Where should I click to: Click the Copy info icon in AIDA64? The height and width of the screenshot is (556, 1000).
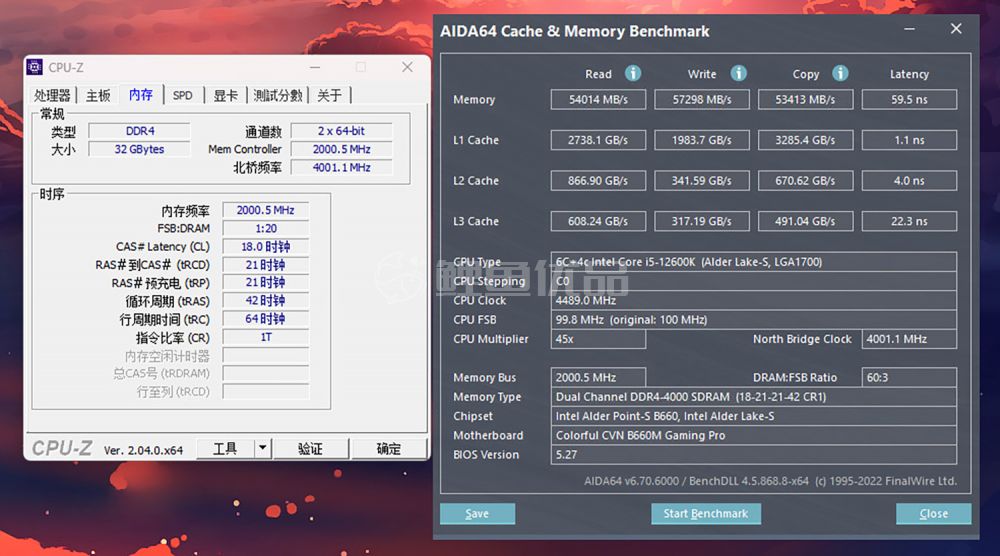pos(841,73)
